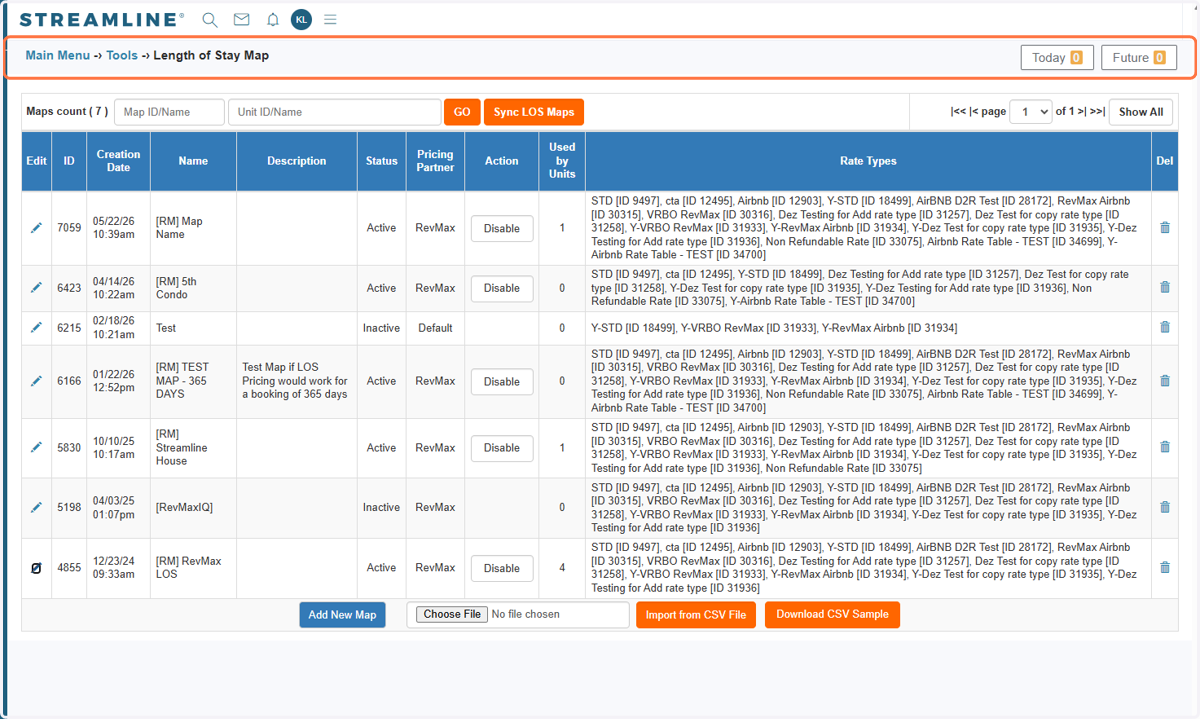
Task: Click the Inactive status of map 6215
Action: pos(381,328)
